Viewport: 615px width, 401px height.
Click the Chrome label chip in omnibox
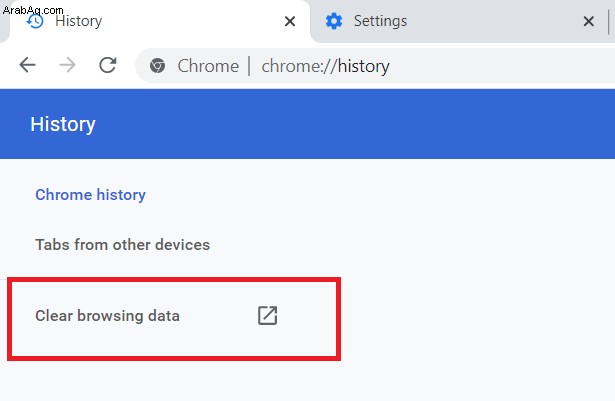pos(208,66)
